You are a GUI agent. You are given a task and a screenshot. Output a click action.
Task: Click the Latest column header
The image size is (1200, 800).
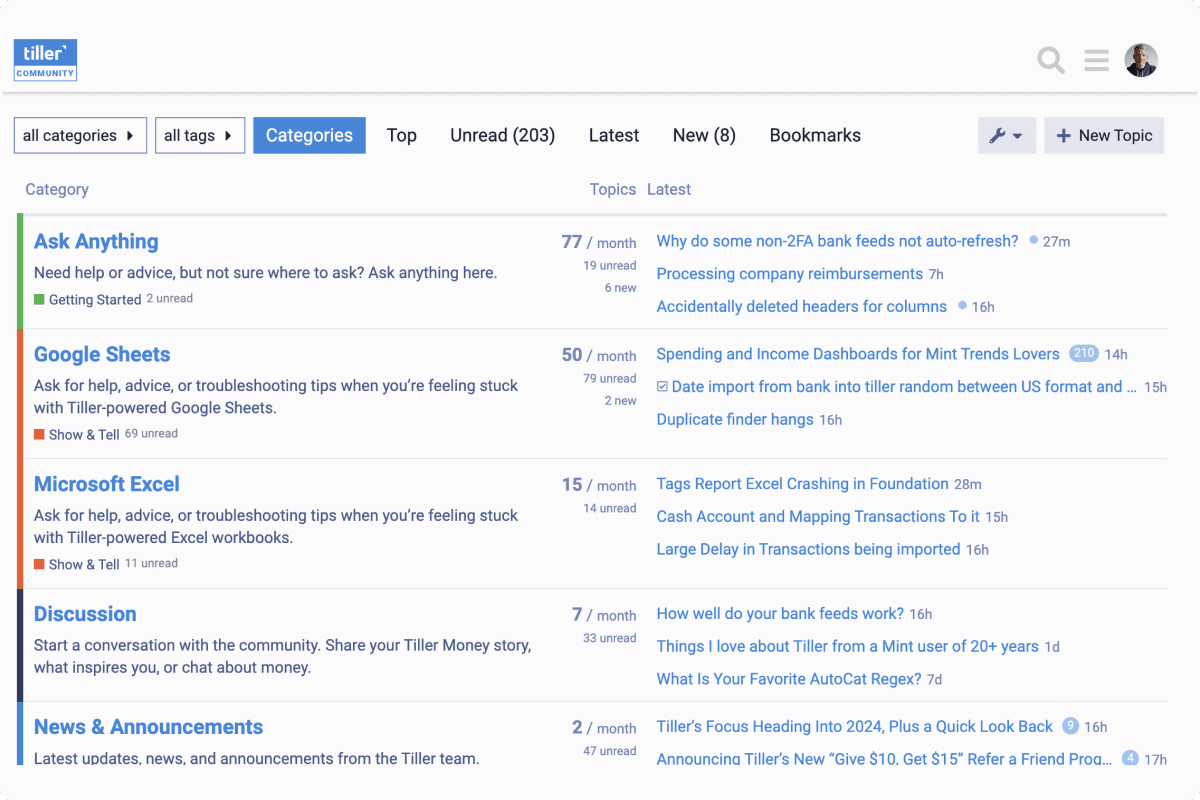[669, 189]
